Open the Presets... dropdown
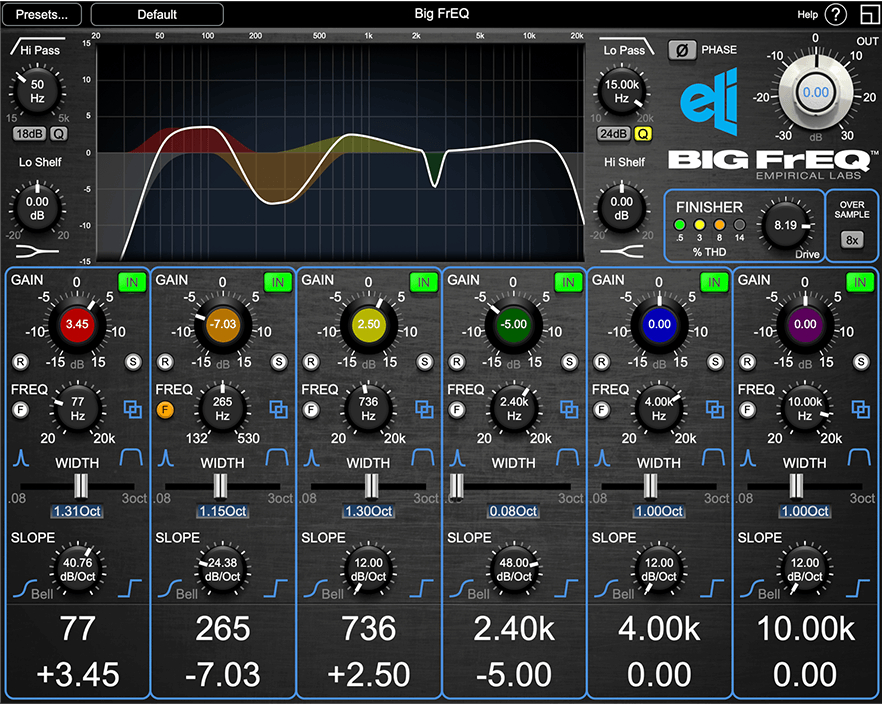 (42, 14)
